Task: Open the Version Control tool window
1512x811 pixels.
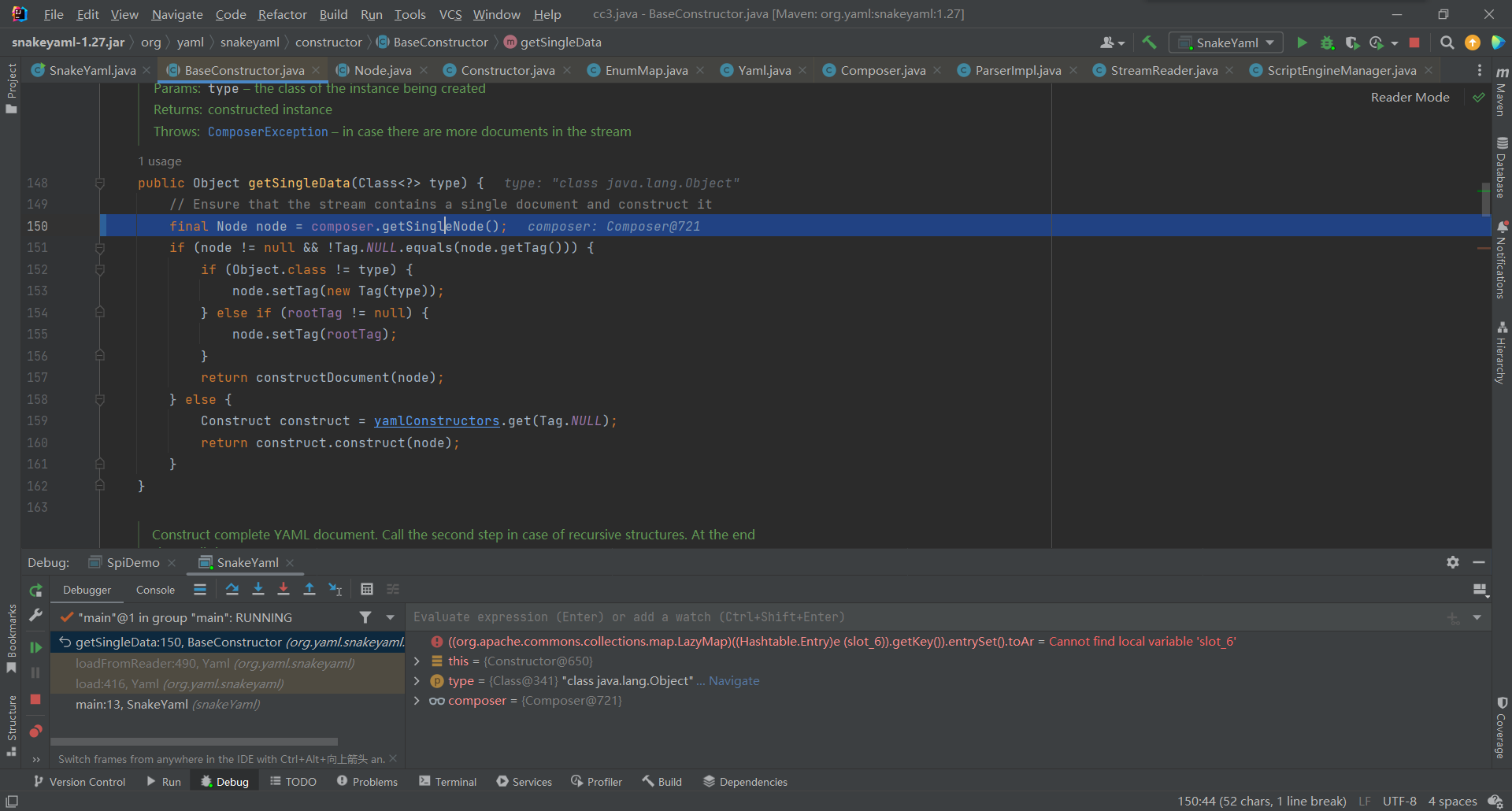Action: [80, 781]
